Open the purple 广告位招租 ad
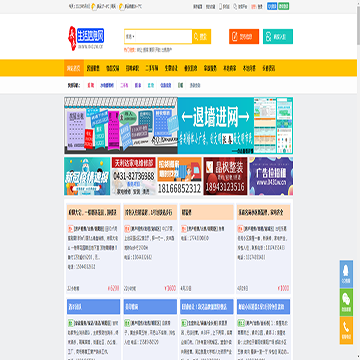Image resolution: width=360 pixels, height=360 pixels. point(271,176)
